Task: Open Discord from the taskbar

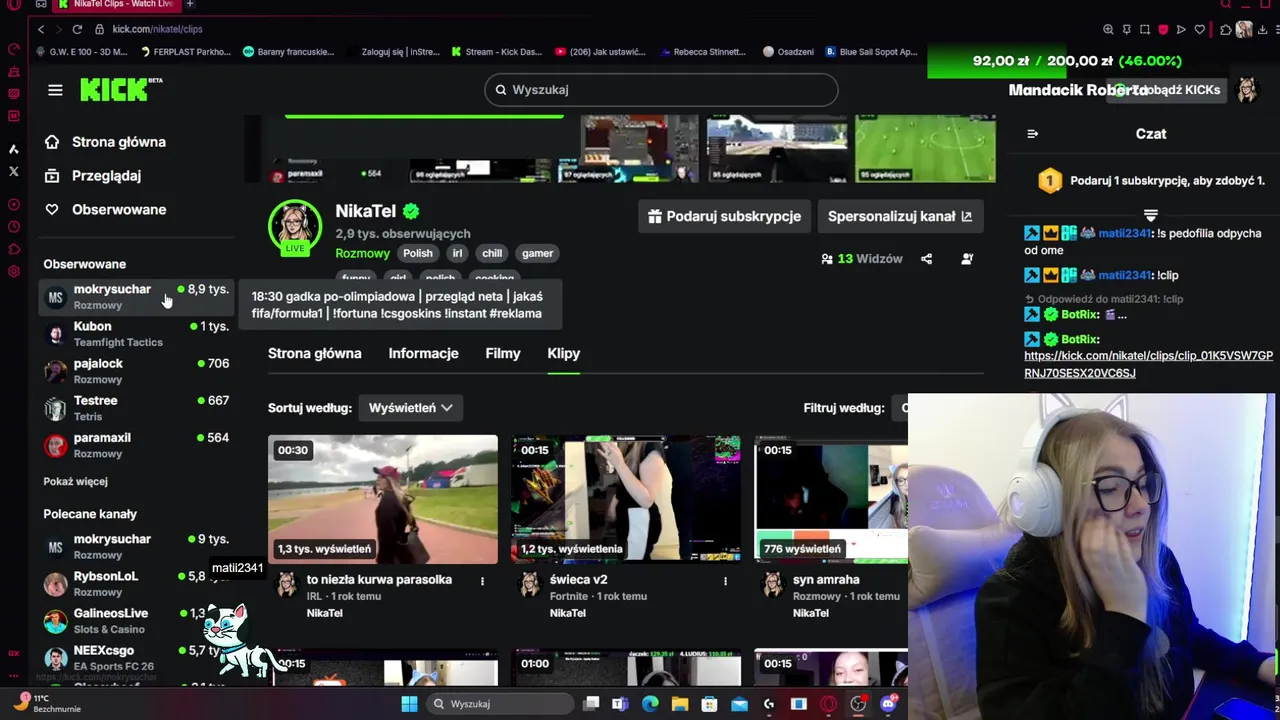Action: click(x=888, y=704)
